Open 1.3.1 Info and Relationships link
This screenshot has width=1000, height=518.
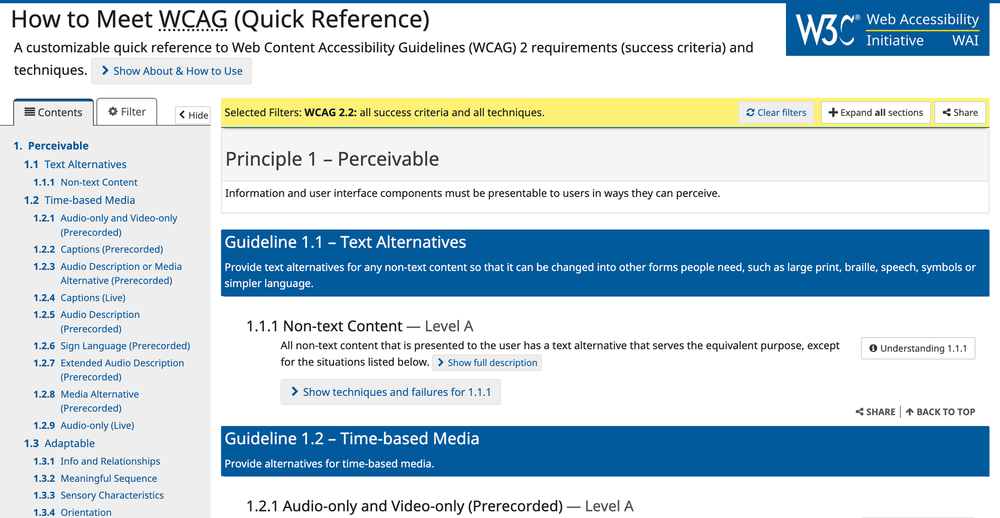click(96, 461)
